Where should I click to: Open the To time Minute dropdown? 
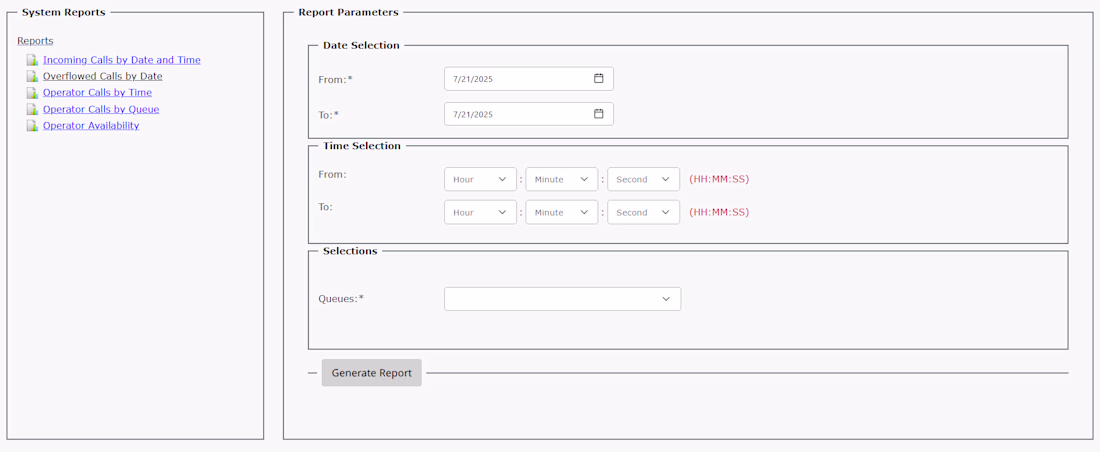coord(561,212)
